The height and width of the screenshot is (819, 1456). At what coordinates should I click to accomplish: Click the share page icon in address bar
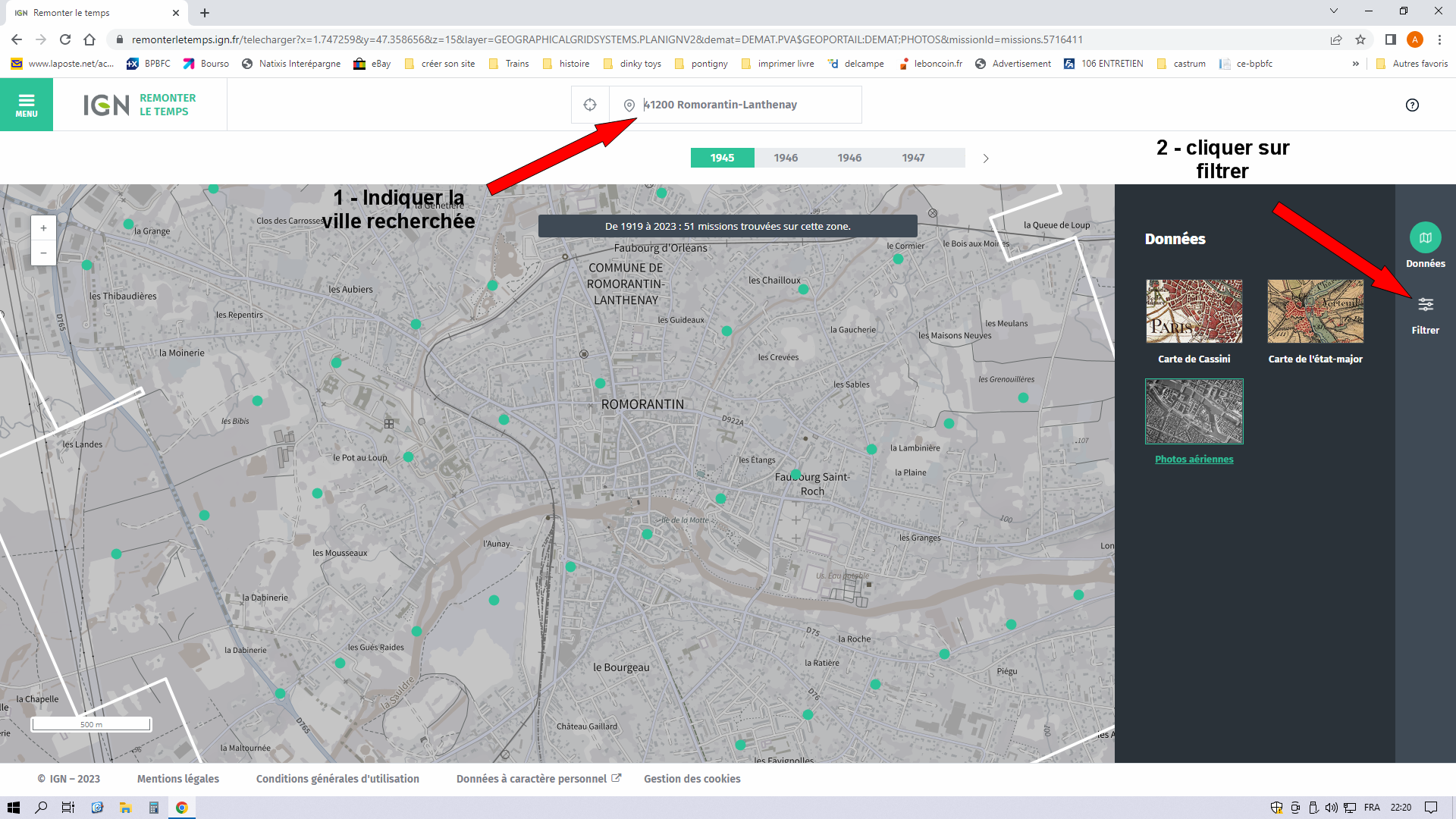[x=1336, y=39]
